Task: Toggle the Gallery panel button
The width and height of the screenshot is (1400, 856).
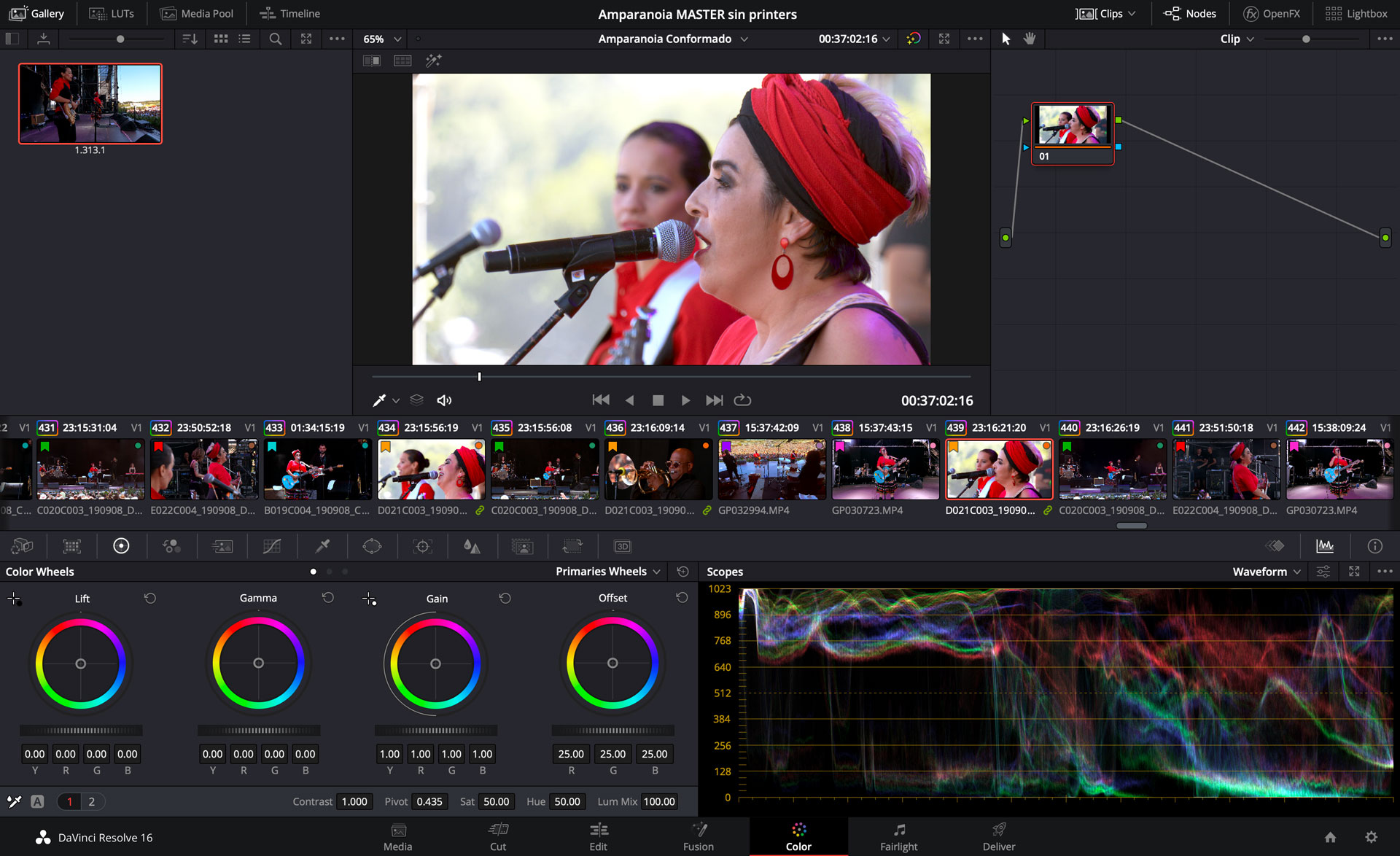Action: (x=37, y=13)
